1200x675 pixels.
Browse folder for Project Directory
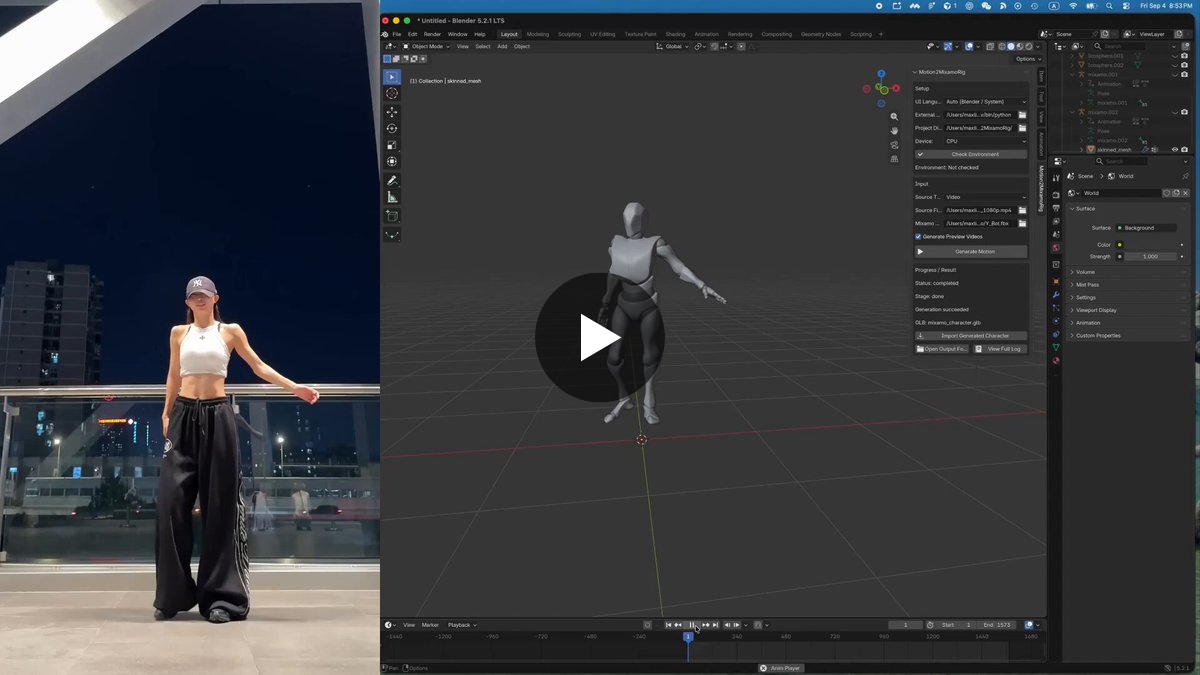[x=1022, y=128]
